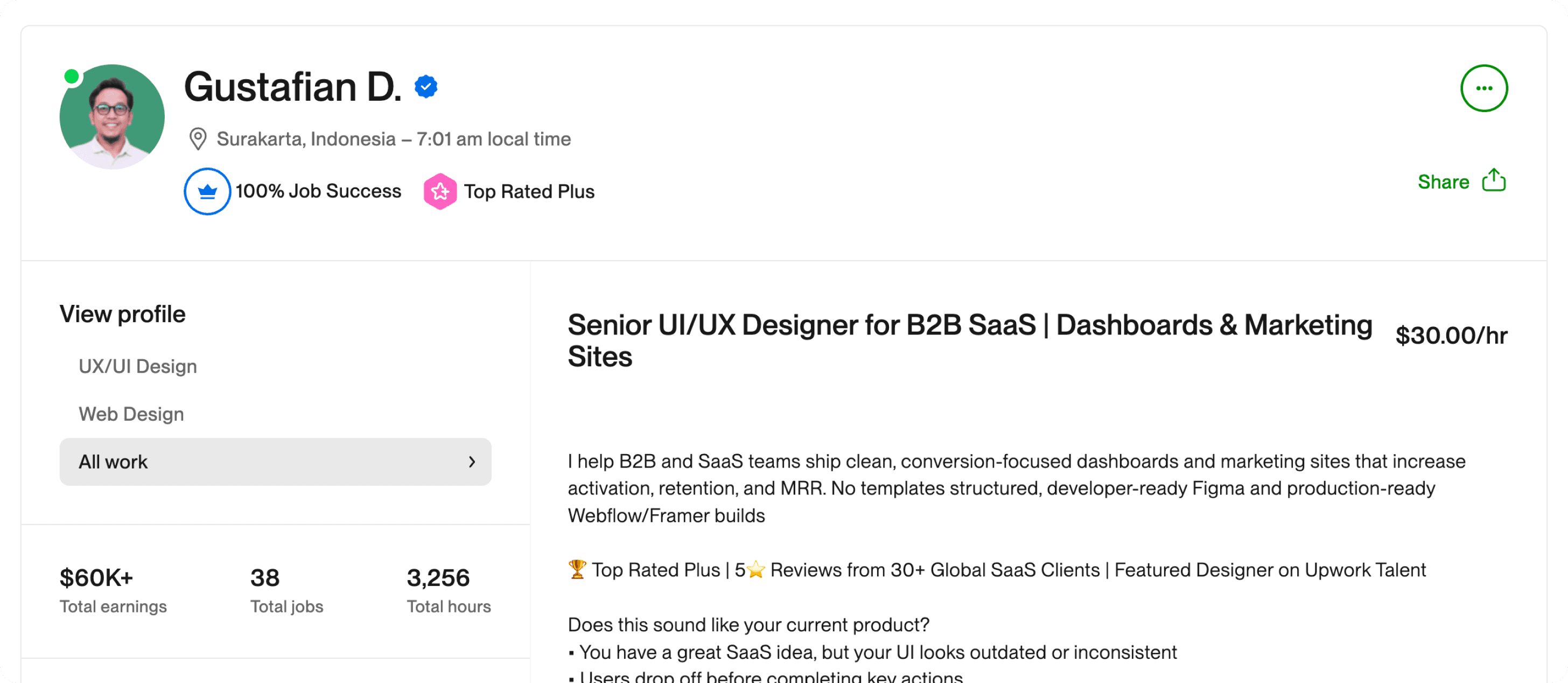The width and height of the screenshot is (1568, 683).
Task: Click the Job Success crown badge
Action: point(207,191)
